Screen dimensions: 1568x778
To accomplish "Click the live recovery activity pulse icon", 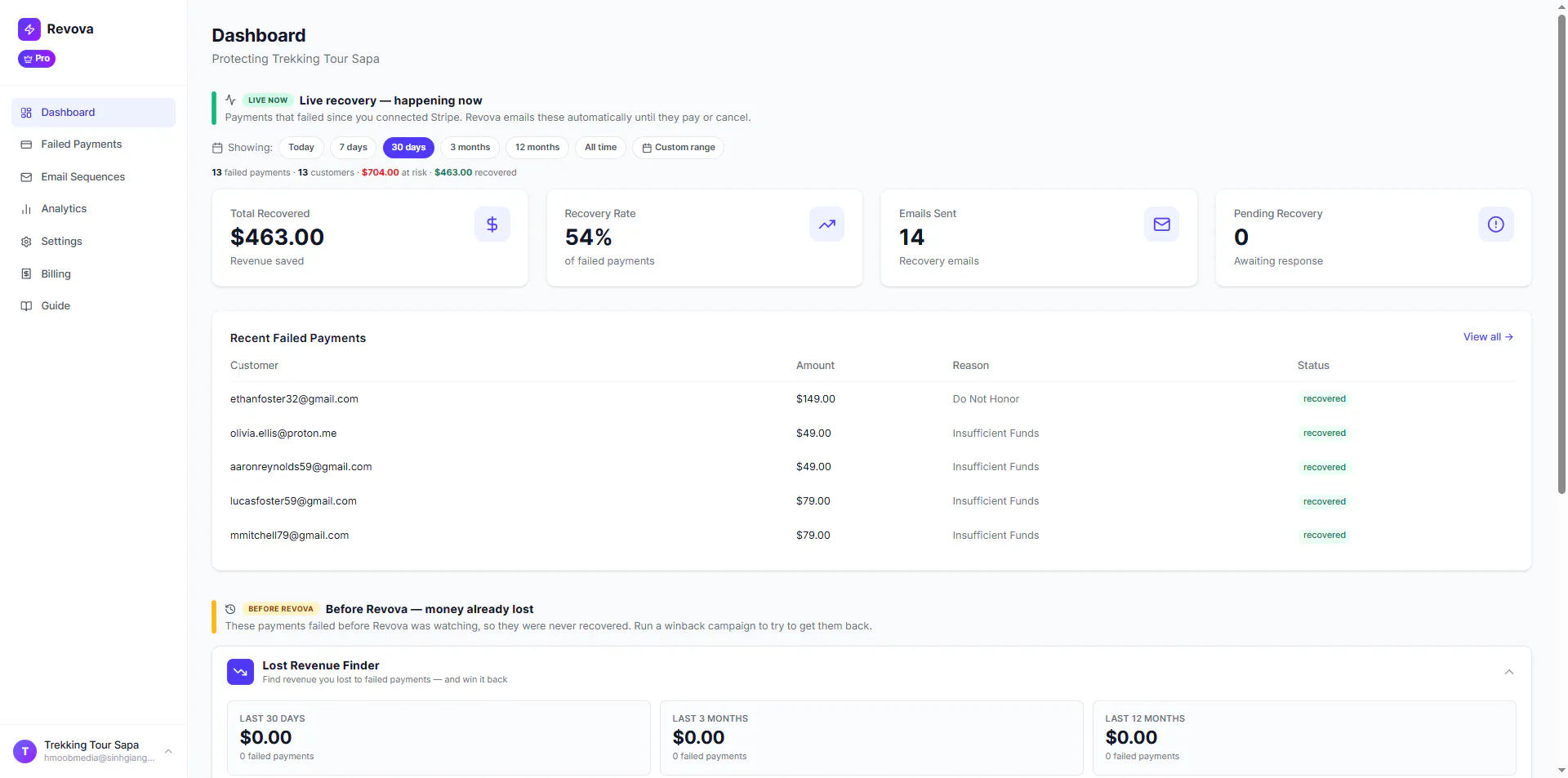I will tap(231, 100).
